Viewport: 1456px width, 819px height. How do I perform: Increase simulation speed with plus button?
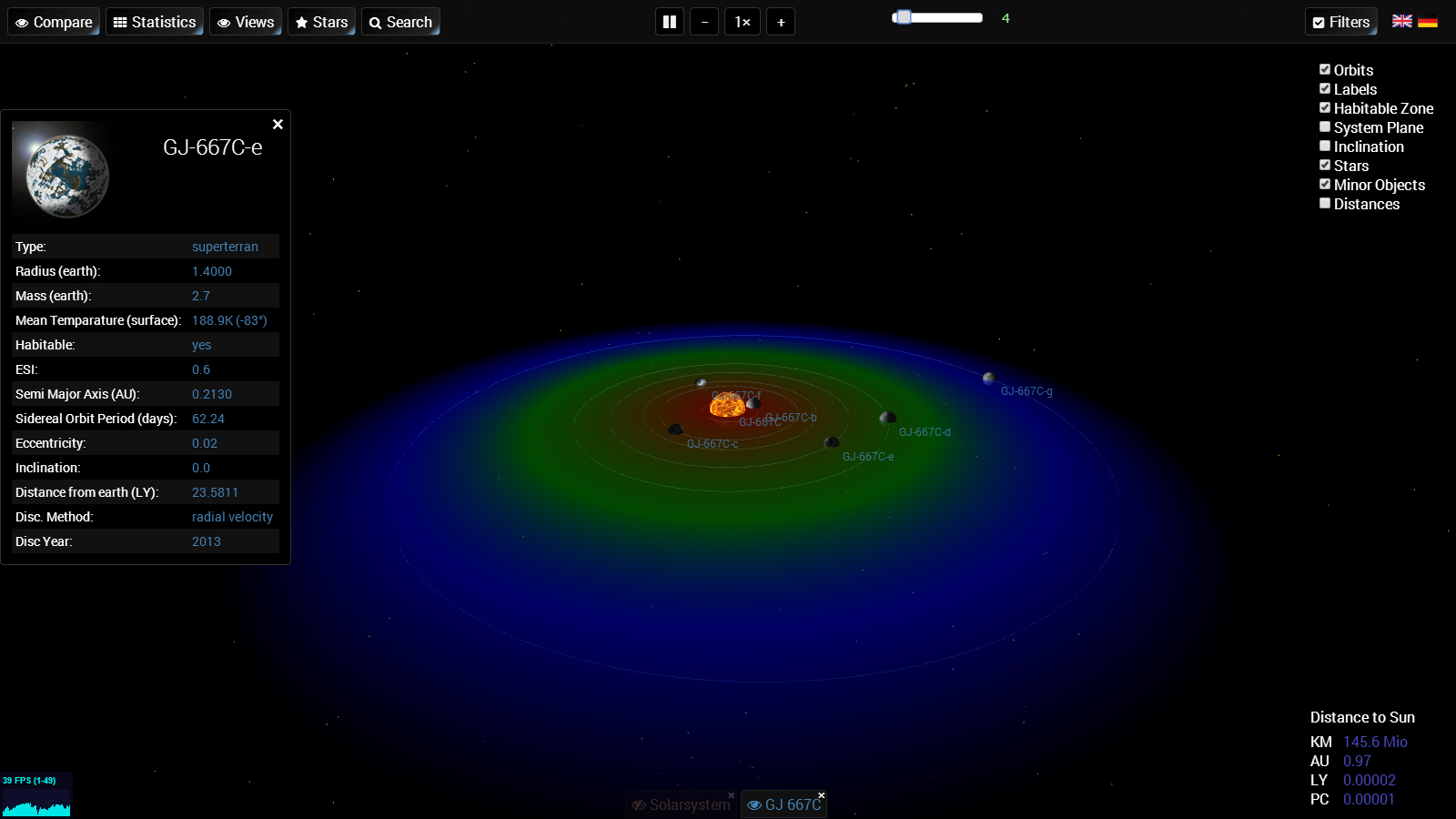click(x=781, y=22)
